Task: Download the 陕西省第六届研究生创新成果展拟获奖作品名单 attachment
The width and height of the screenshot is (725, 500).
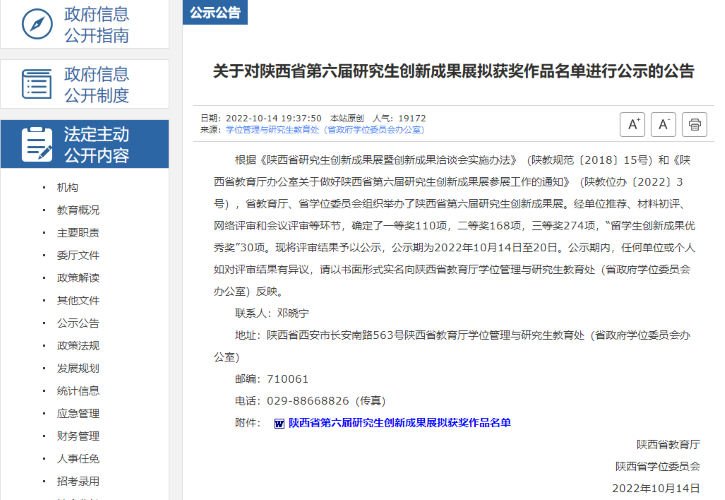Action: (x=399, y=423)
